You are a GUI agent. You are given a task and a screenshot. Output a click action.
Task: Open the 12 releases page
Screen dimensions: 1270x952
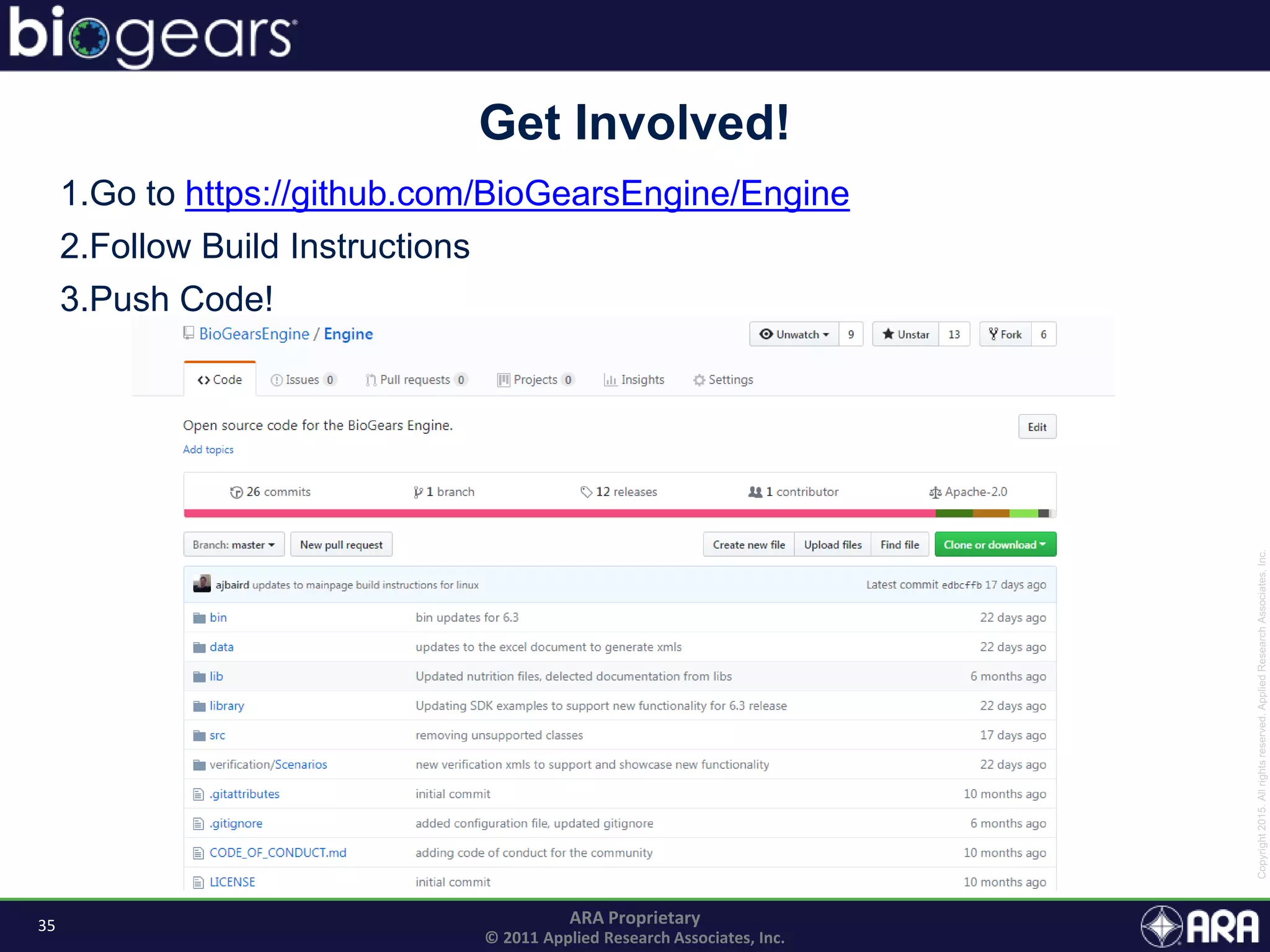tap(619, 491)
